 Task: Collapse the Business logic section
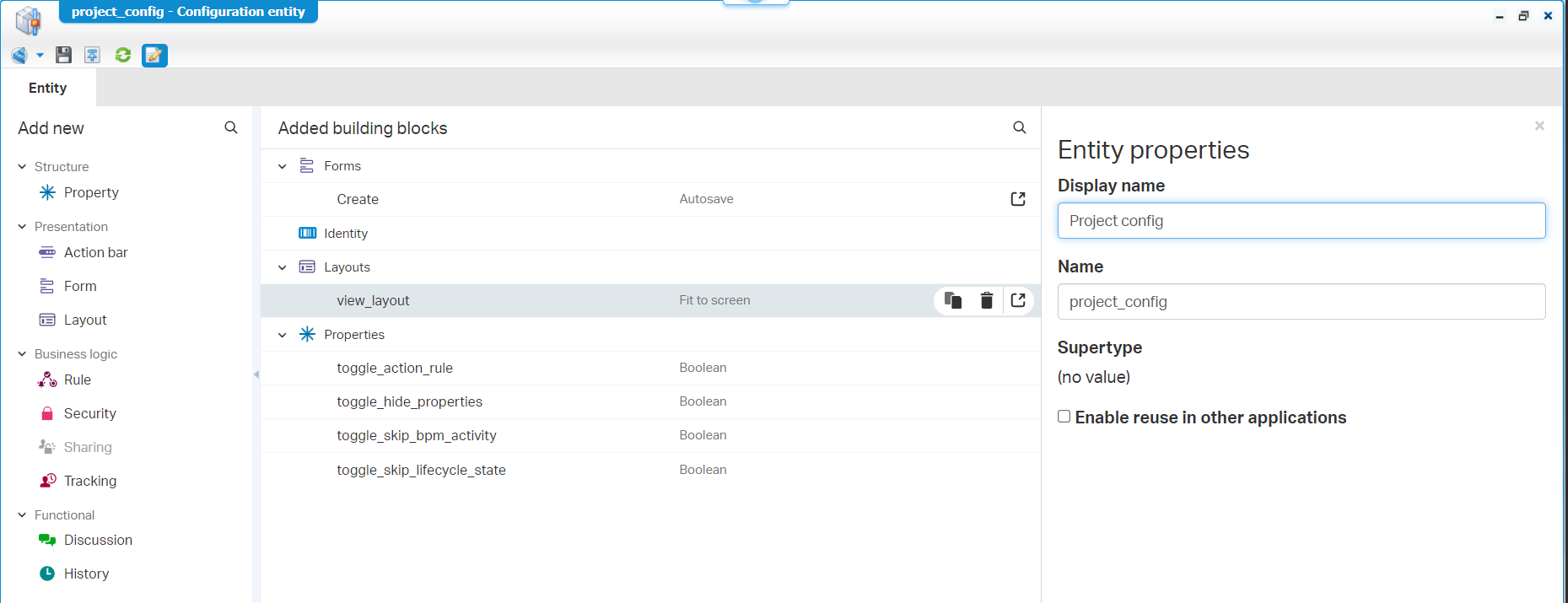coord(22,354)
